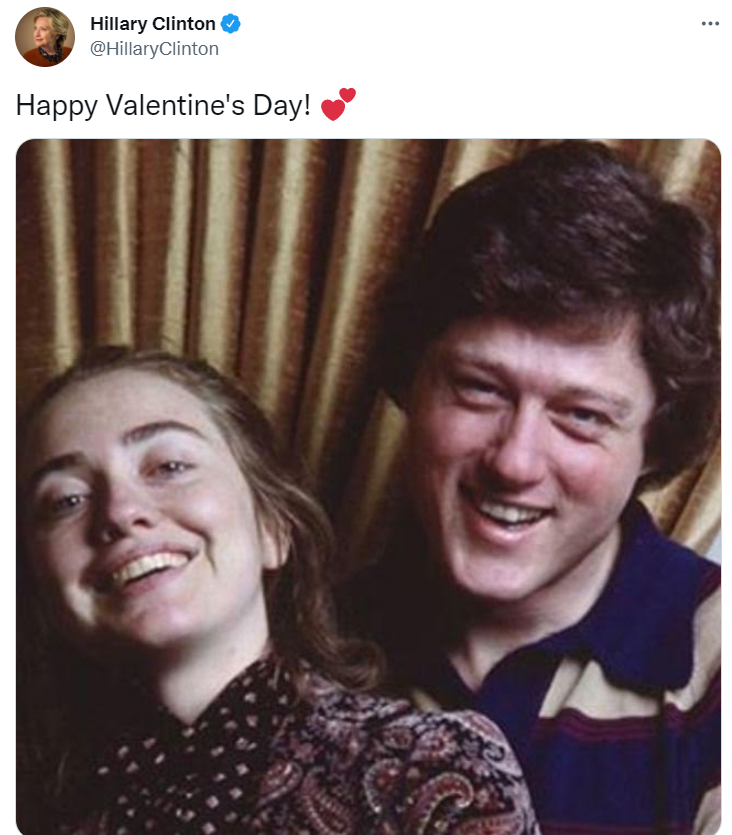Open the tweet's three-dot more options menu
Viewport: 732px width, 835px height.
[x=710, y=23]
